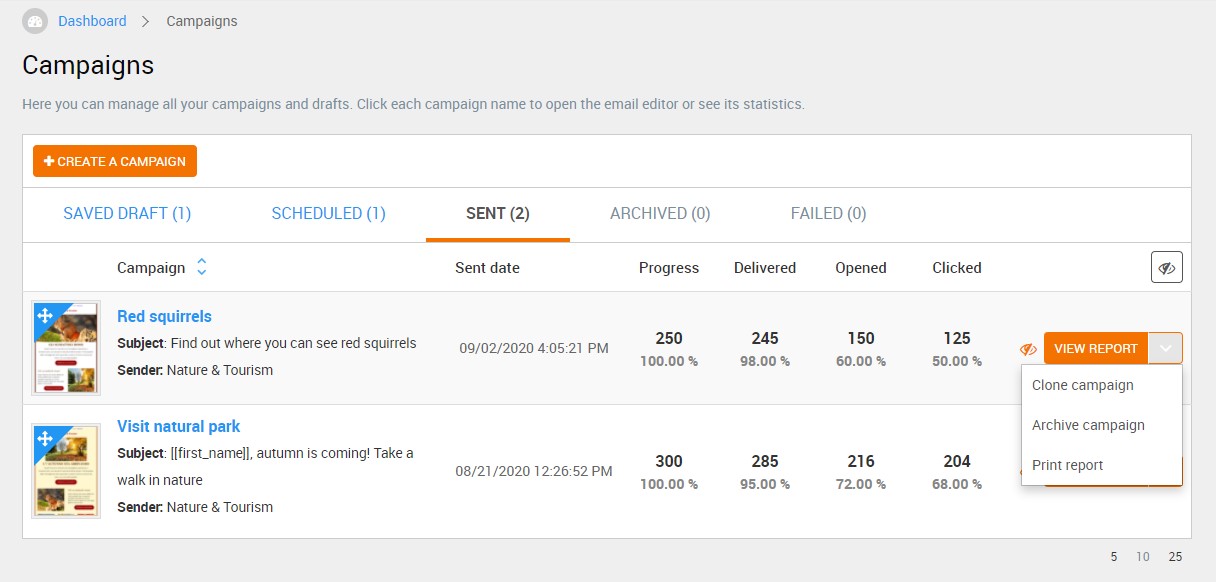Screen dimensions: 1216x582
Task: Open the Red squirrels campaign link
Action: click(164, 316)
